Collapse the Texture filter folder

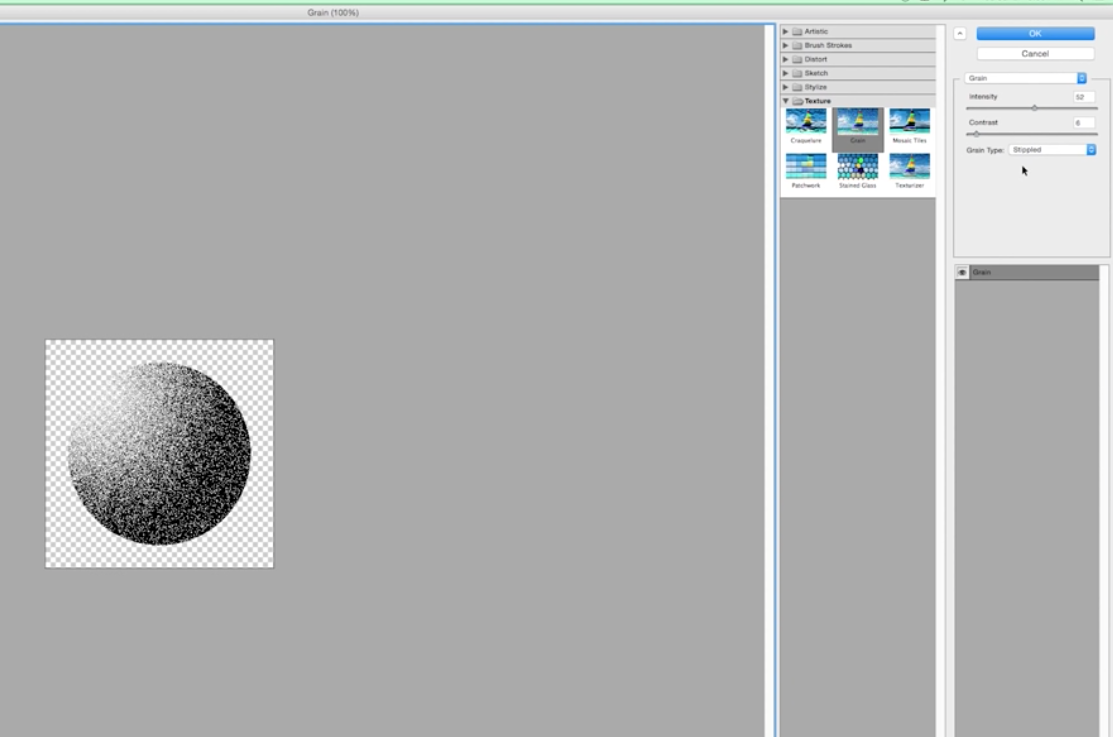(x=786, y=101)
